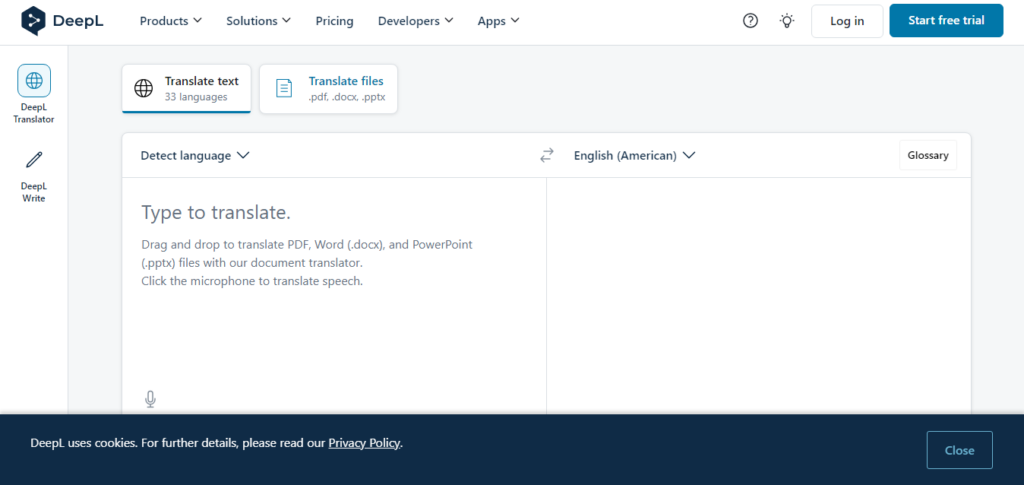
Task: Click the lightbulb tips icon
Action: [787, 21]
